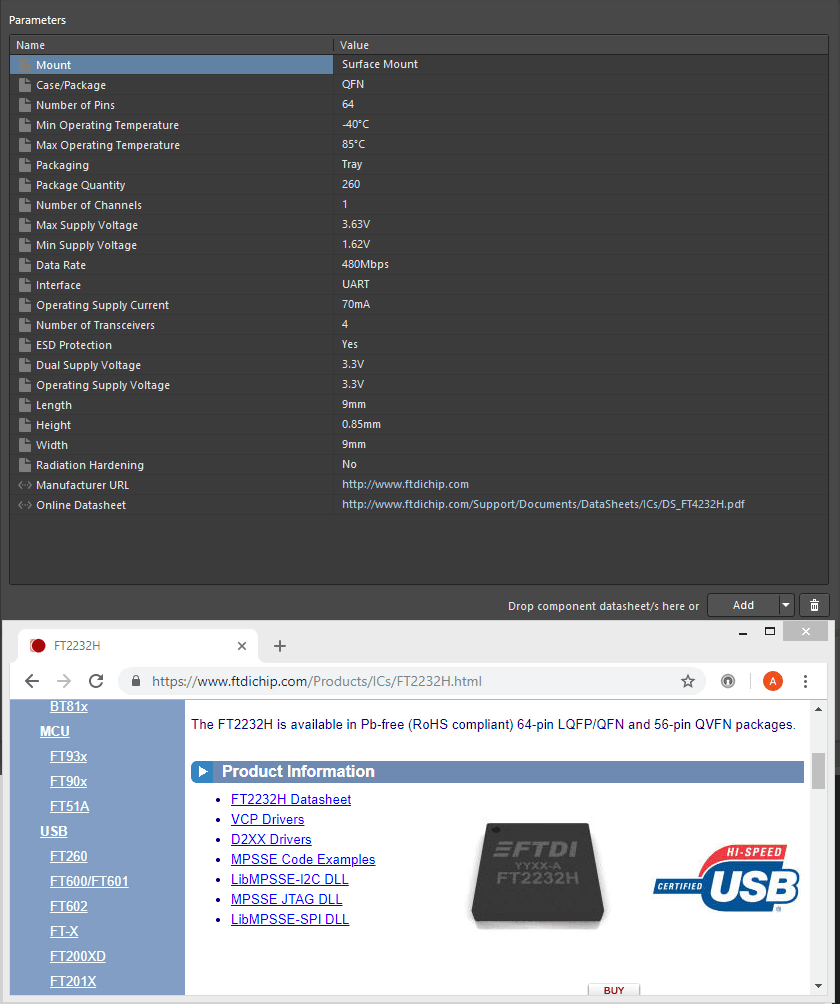Select the FT2232H browser tab

(138, 646)
